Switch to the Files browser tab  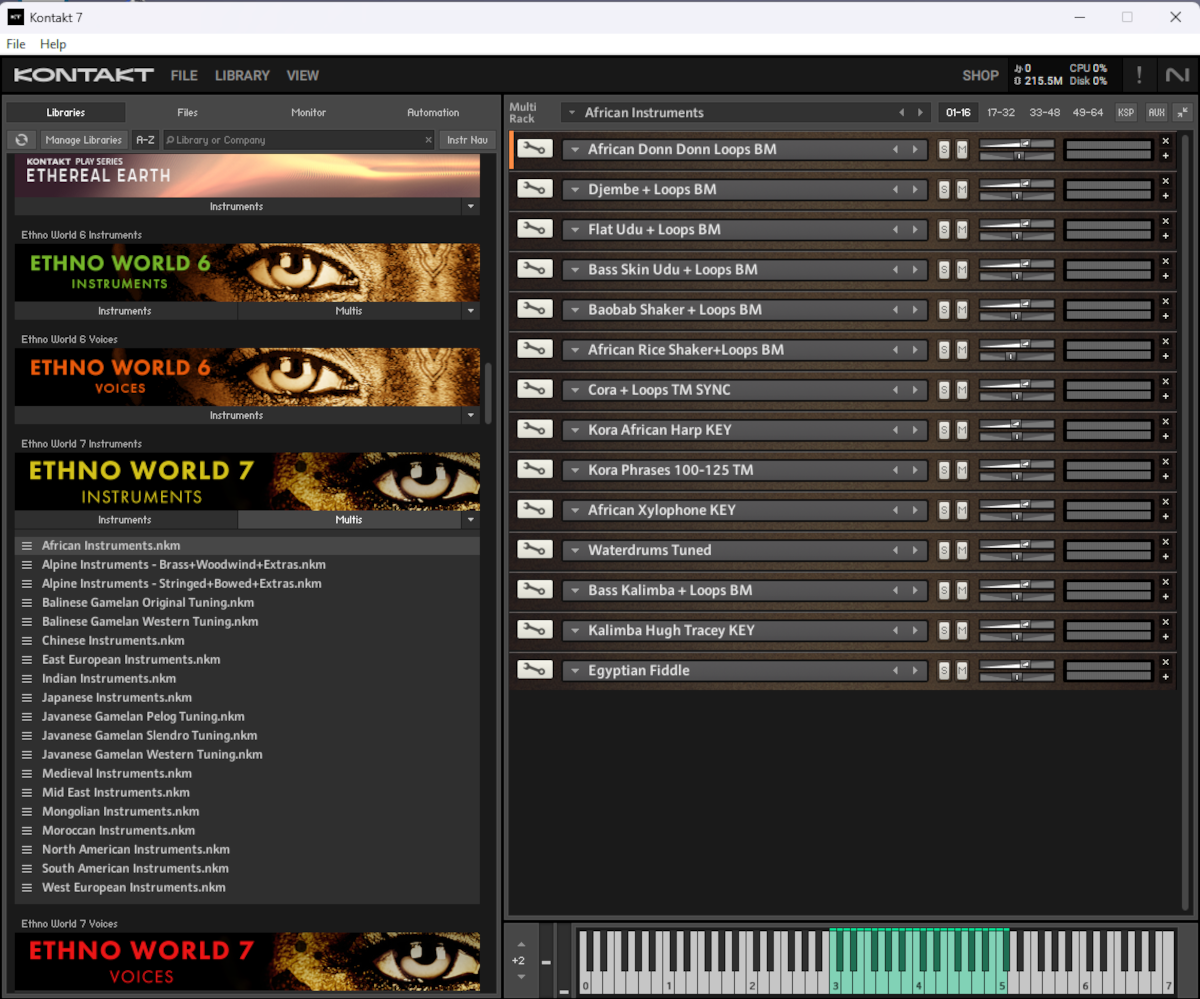[x=188, y=112]
